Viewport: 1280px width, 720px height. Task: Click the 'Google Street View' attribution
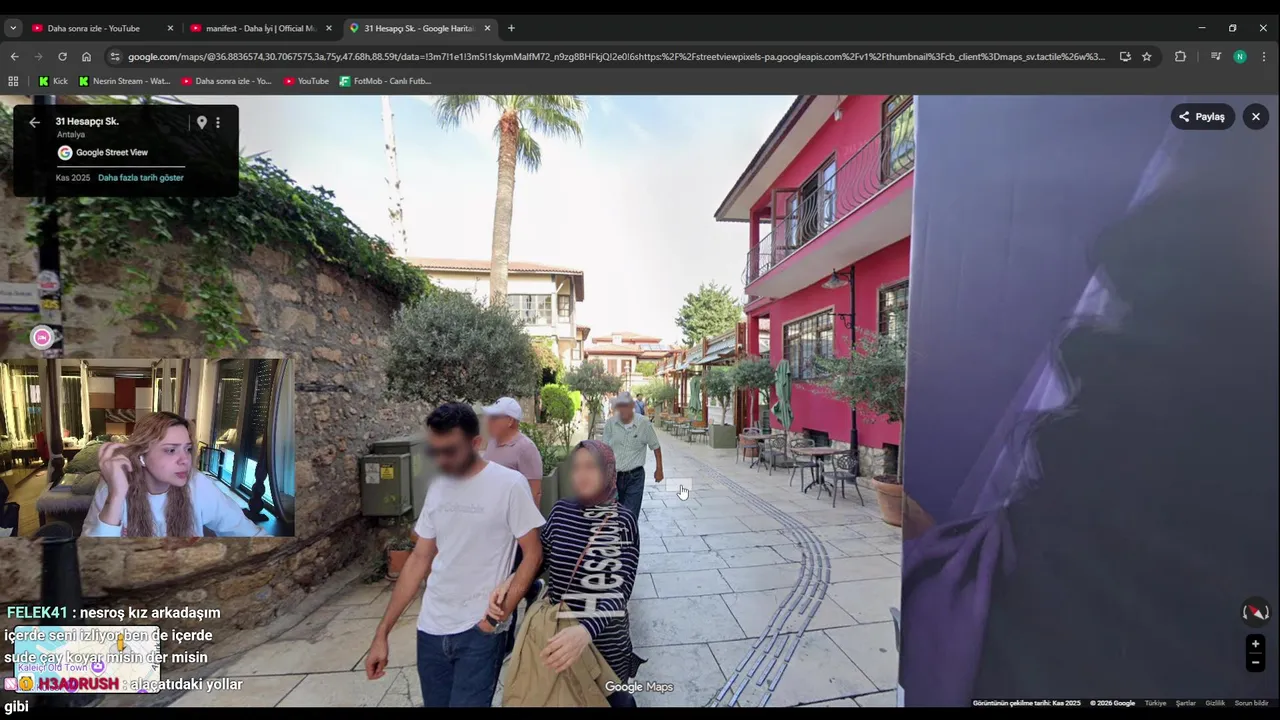point(103,153)
